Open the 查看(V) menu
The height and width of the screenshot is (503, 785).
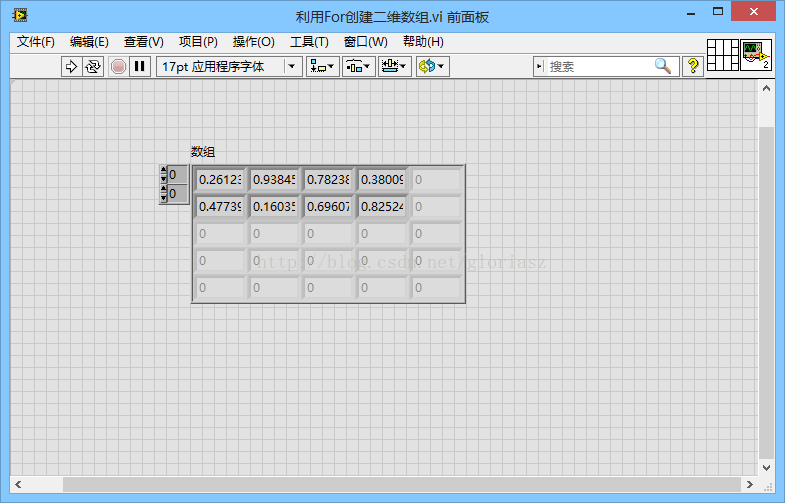[144, 42]
